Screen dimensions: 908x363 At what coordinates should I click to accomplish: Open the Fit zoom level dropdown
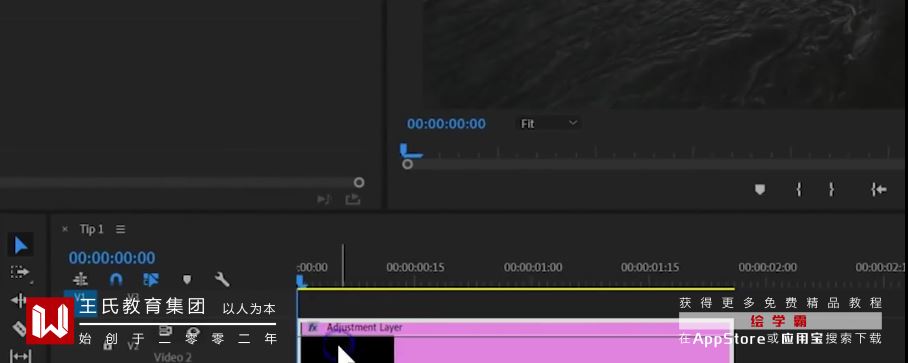(x=548, y=123)
